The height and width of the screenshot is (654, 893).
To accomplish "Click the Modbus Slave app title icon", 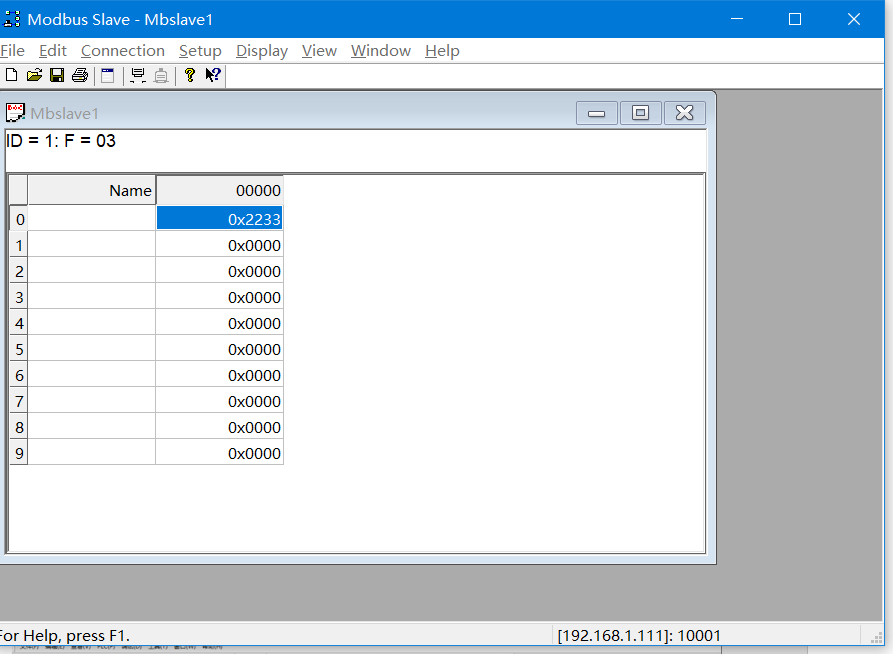I will click(x=12, y=19).
